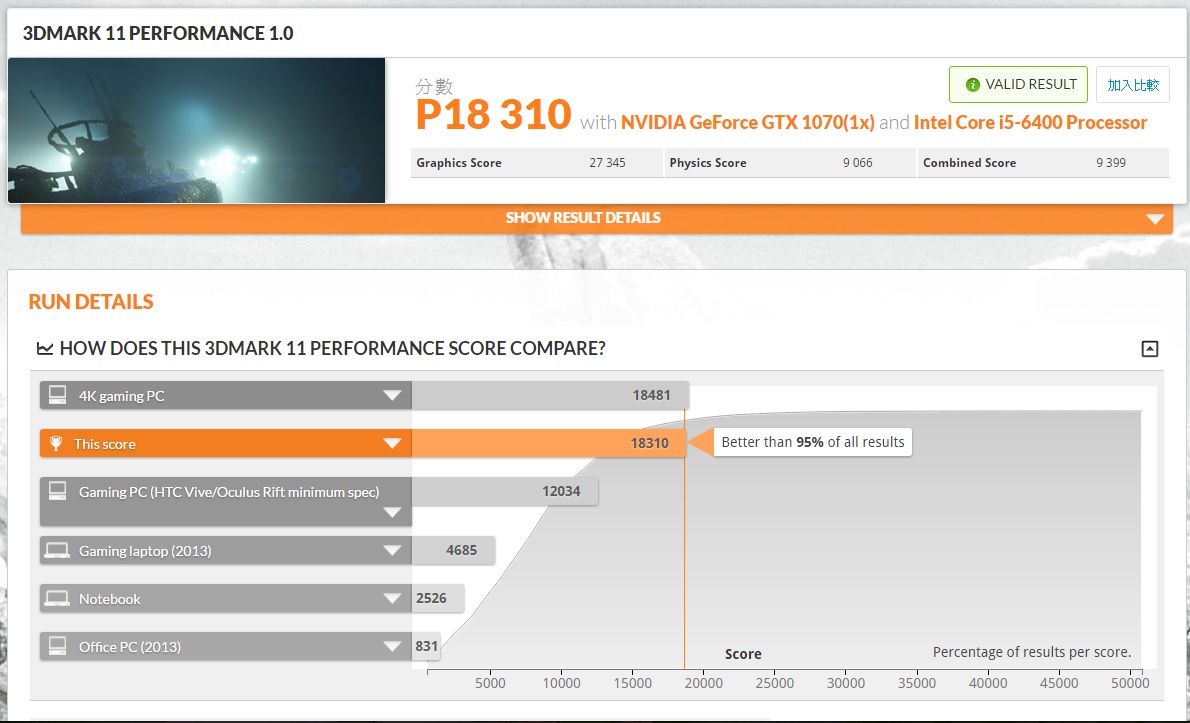Click the underwater benchmark thumbnail image
This screenshot has width=1190, height=723.
[197, 130]
